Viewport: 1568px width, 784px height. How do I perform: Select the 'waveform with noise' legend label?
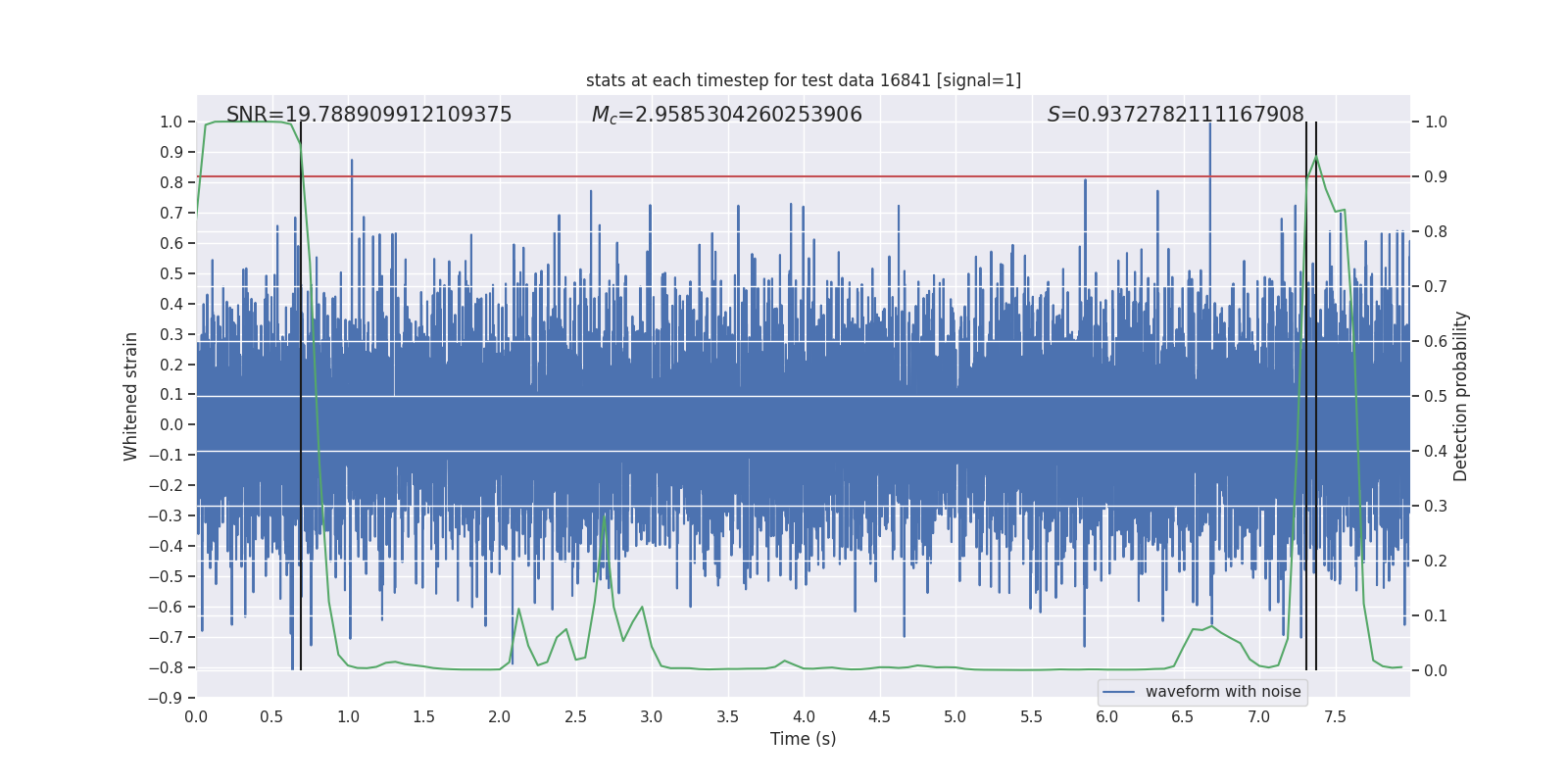point(1223,692)
